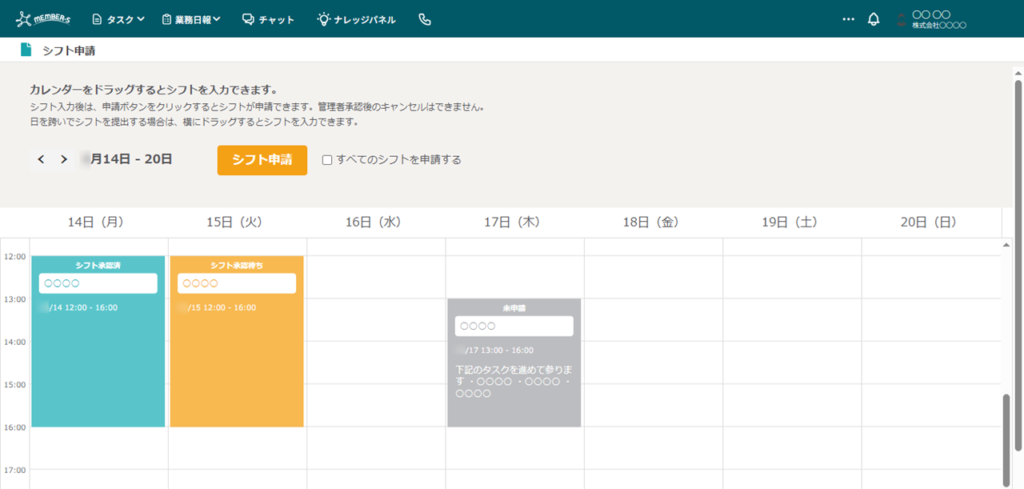Enable すべてのシフトを申請する checkbox
The image size is (1024, 489).
[328, 160]
